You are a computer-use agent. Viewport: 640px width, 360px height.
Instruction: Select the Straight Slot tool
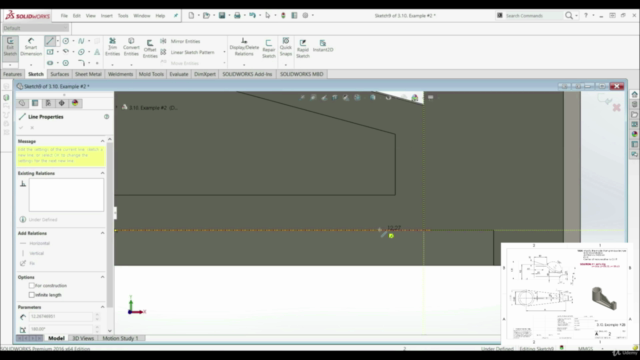click(x=50, y=63)
